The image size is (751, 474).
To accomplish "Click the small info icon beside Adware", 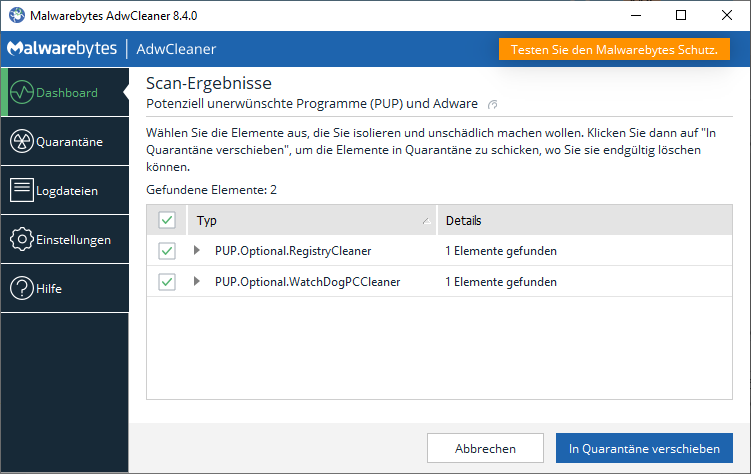I will [492, 104].
